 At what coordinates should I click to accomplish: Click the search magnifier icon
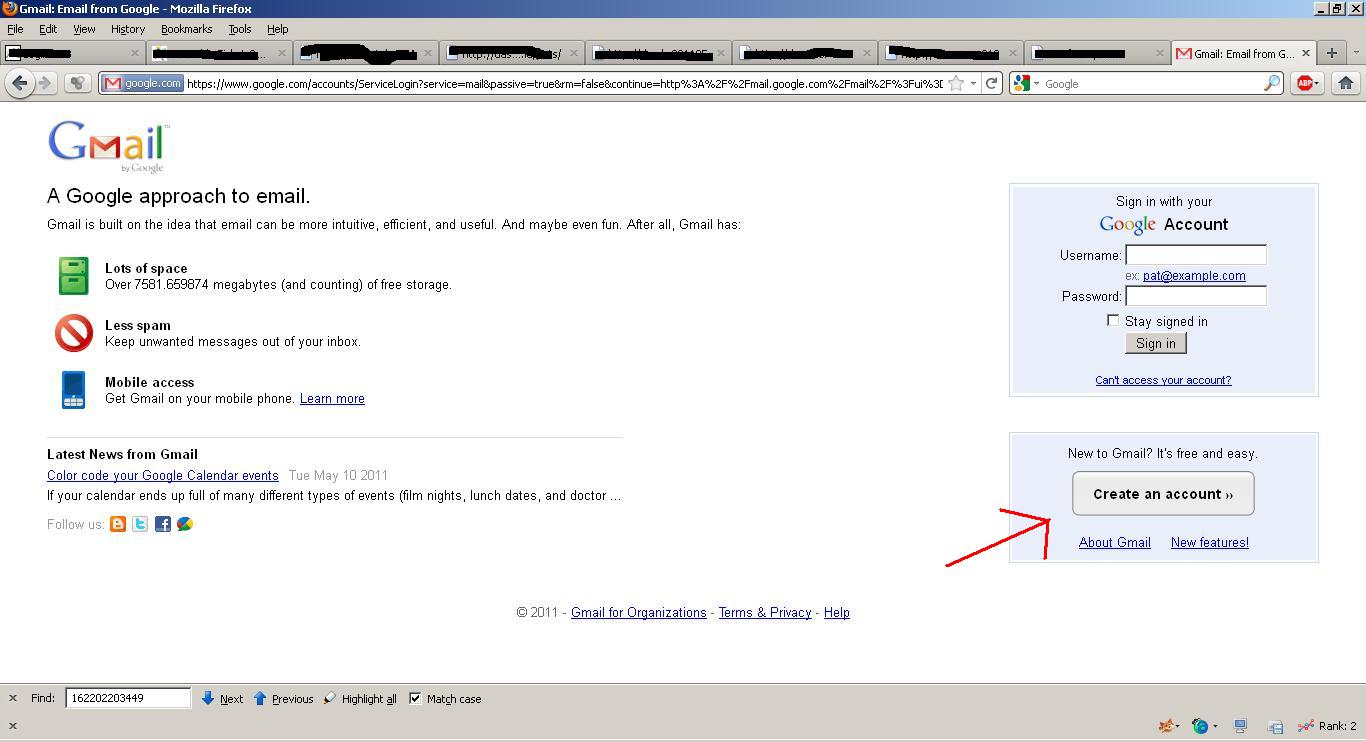[x=1272, y=83]
